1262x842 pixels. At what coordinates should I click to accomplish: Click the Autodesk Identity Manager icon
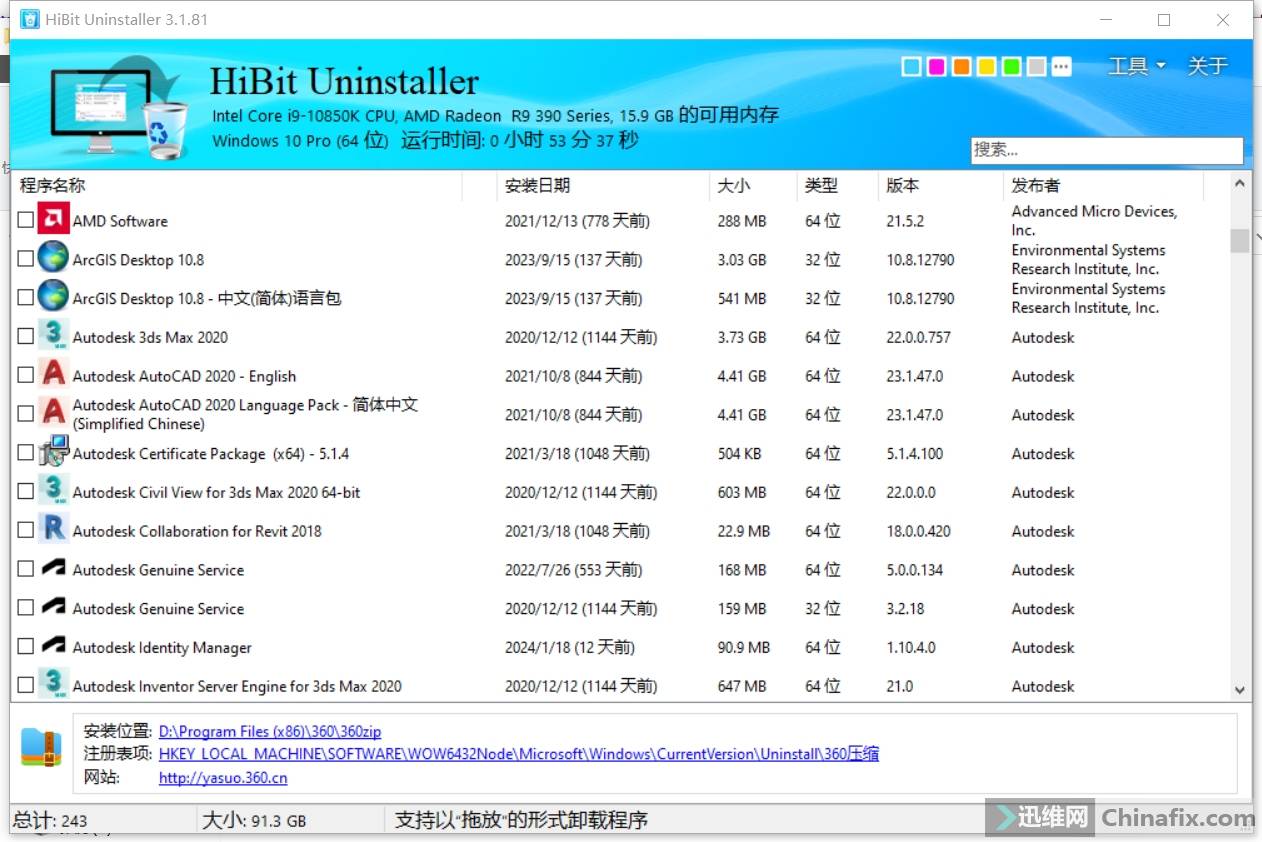tap(53, 646)
